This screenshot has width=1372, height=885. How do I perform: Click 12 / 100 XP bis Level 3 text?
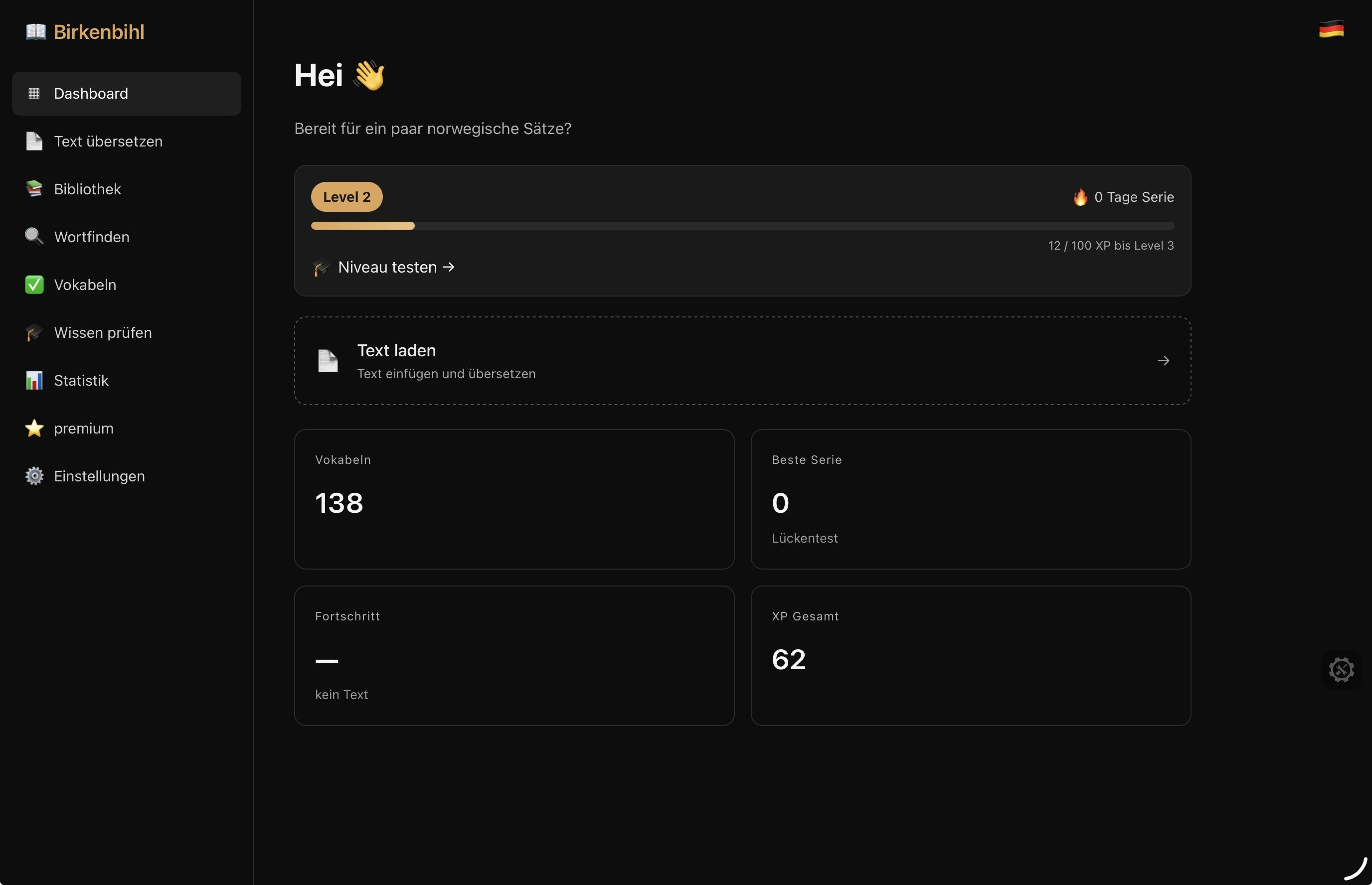(1110, 245)
